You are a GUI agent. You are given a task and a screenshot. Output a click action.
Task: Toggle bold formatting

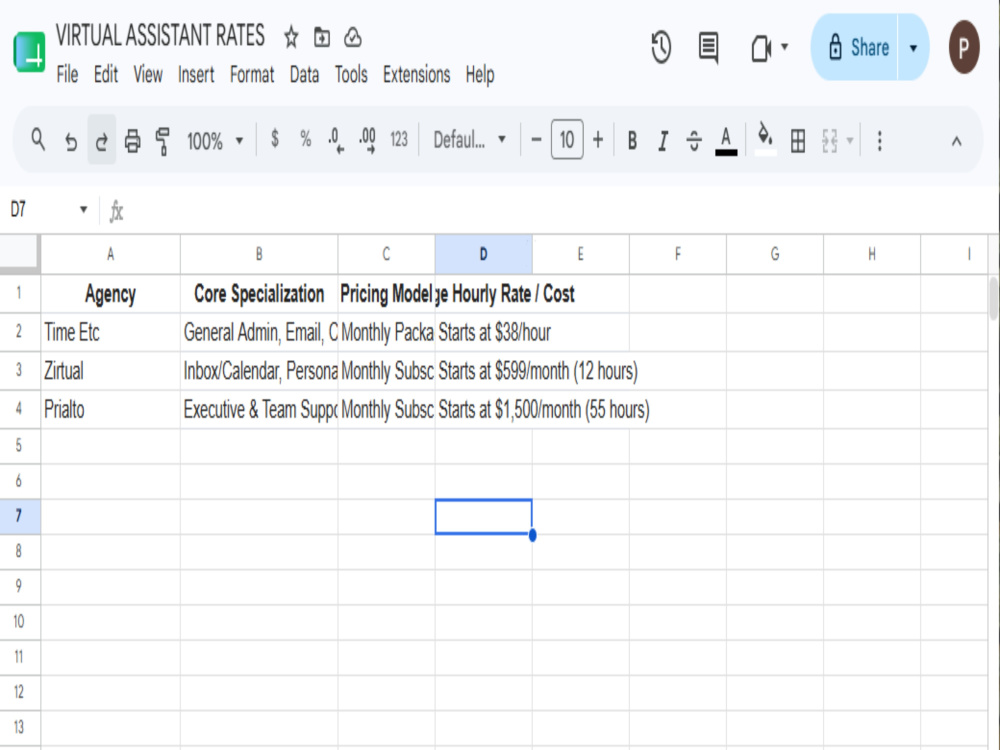[632, 140]
